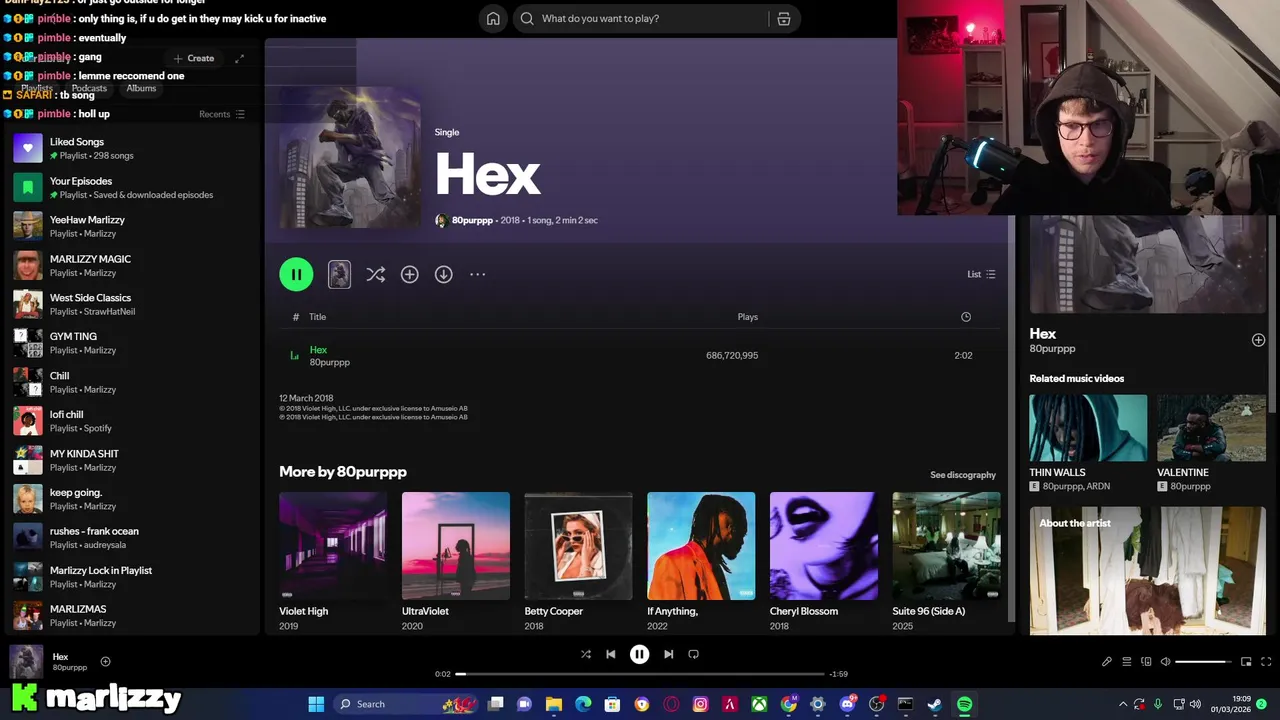The image size is (1280, 720).
Task: Select the Podcasts filter chip
Action: 89,88
